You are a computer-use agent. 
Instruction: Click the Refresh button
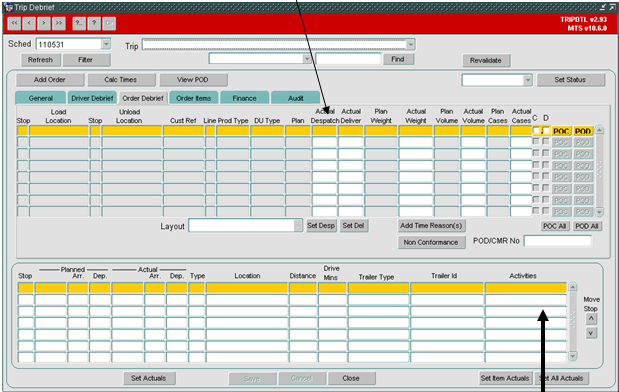click(40, 60)
